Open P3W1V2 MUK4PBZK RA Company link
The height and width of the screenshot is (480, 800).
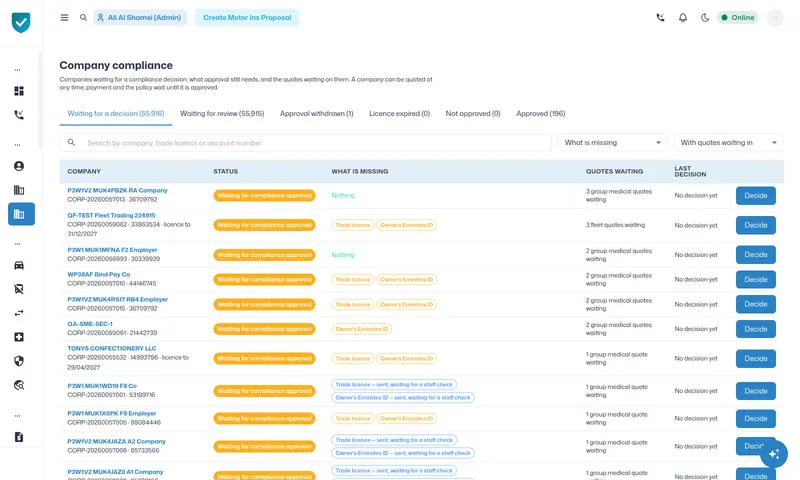pos(117,190)
